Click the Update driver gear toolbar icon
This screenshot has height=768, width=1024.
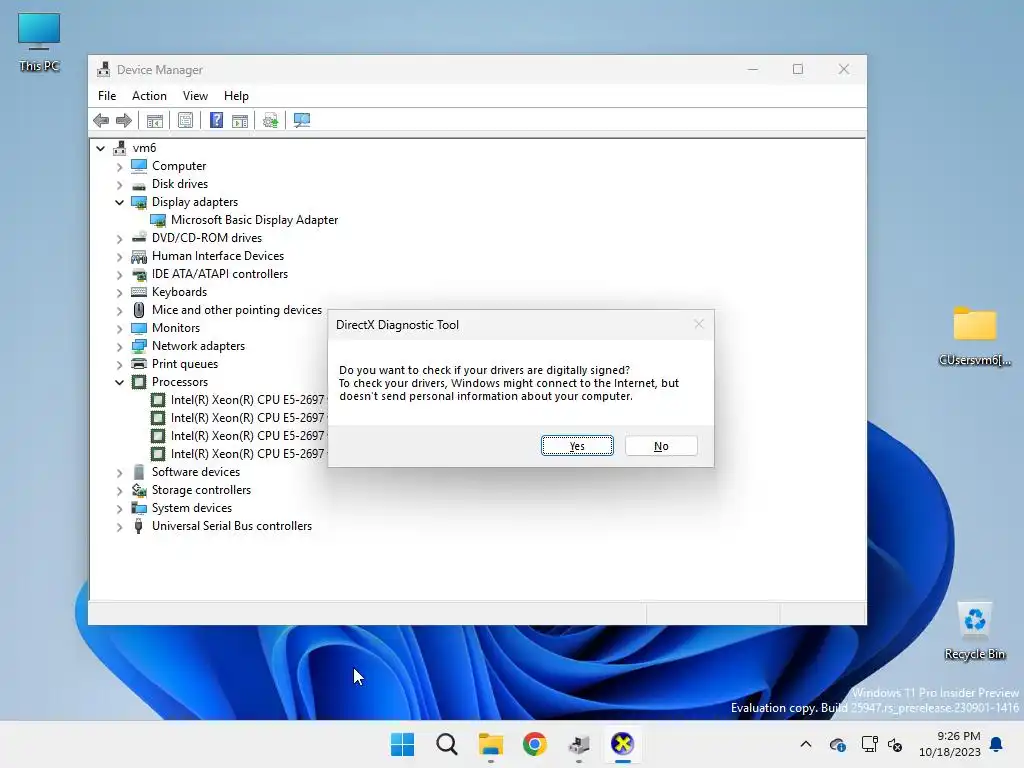[x=270, y=120]
